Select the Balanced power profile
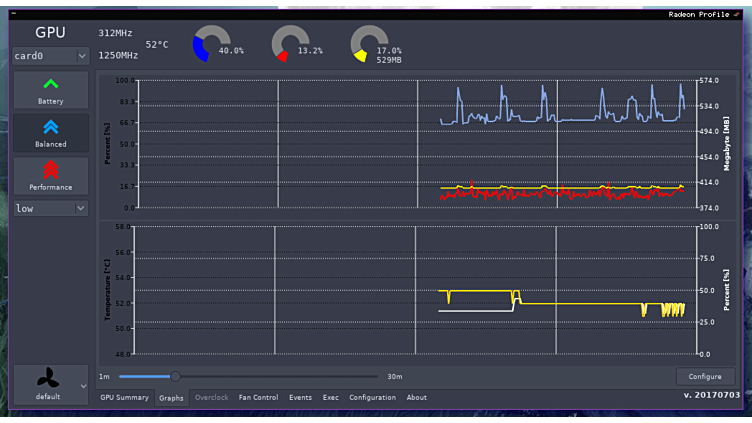Screen dimensions: 752x423 50,133
